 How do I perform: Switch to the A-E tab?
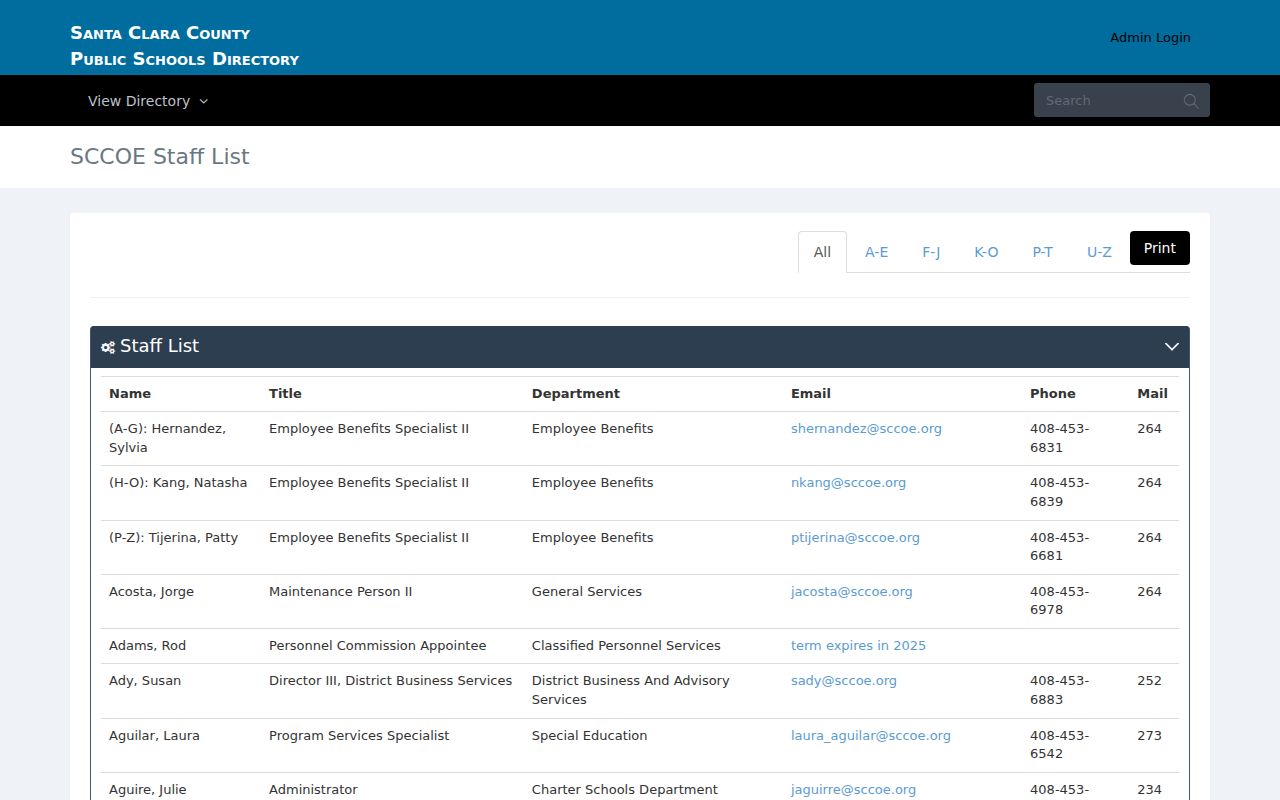pyautogui.click(x=877, y=252)
